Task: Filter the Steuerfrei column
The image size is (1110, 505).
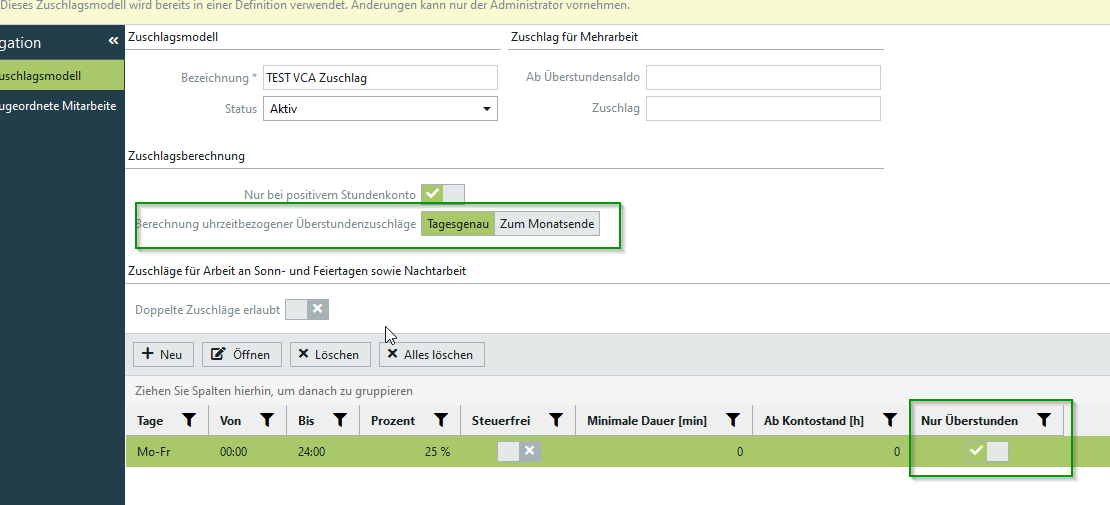Action: click(556, 421)
